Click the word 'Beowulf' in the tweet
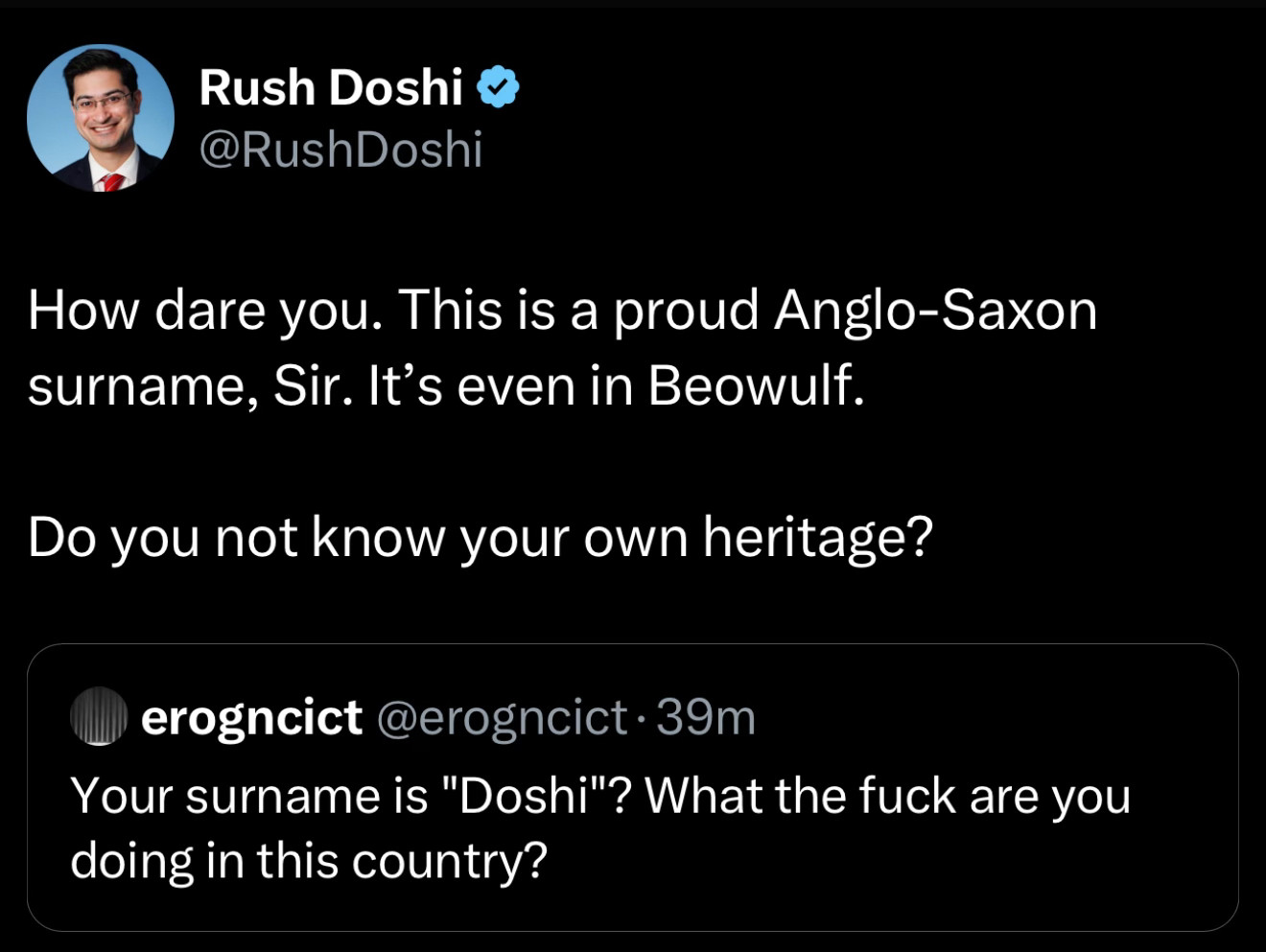This screenshot has width=1266, height=952. point(749,385)
